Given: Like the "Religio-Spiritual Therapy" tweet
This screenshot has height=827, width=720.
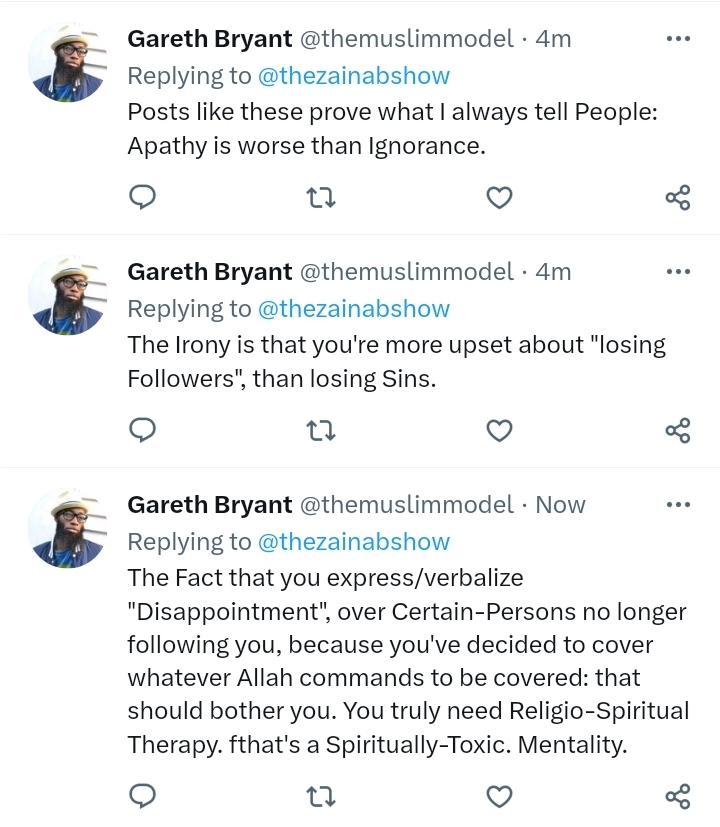Looking at the screenshot, I should point(499,796).
